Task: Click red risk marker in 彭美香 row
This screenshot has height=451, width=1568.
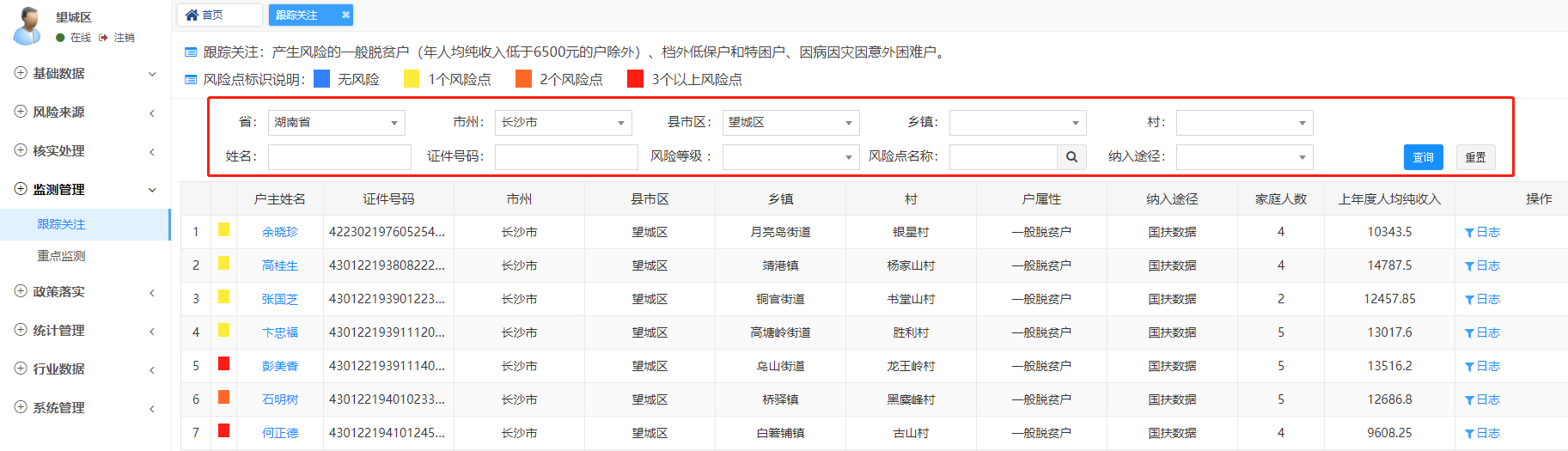Action: point(223,363)
